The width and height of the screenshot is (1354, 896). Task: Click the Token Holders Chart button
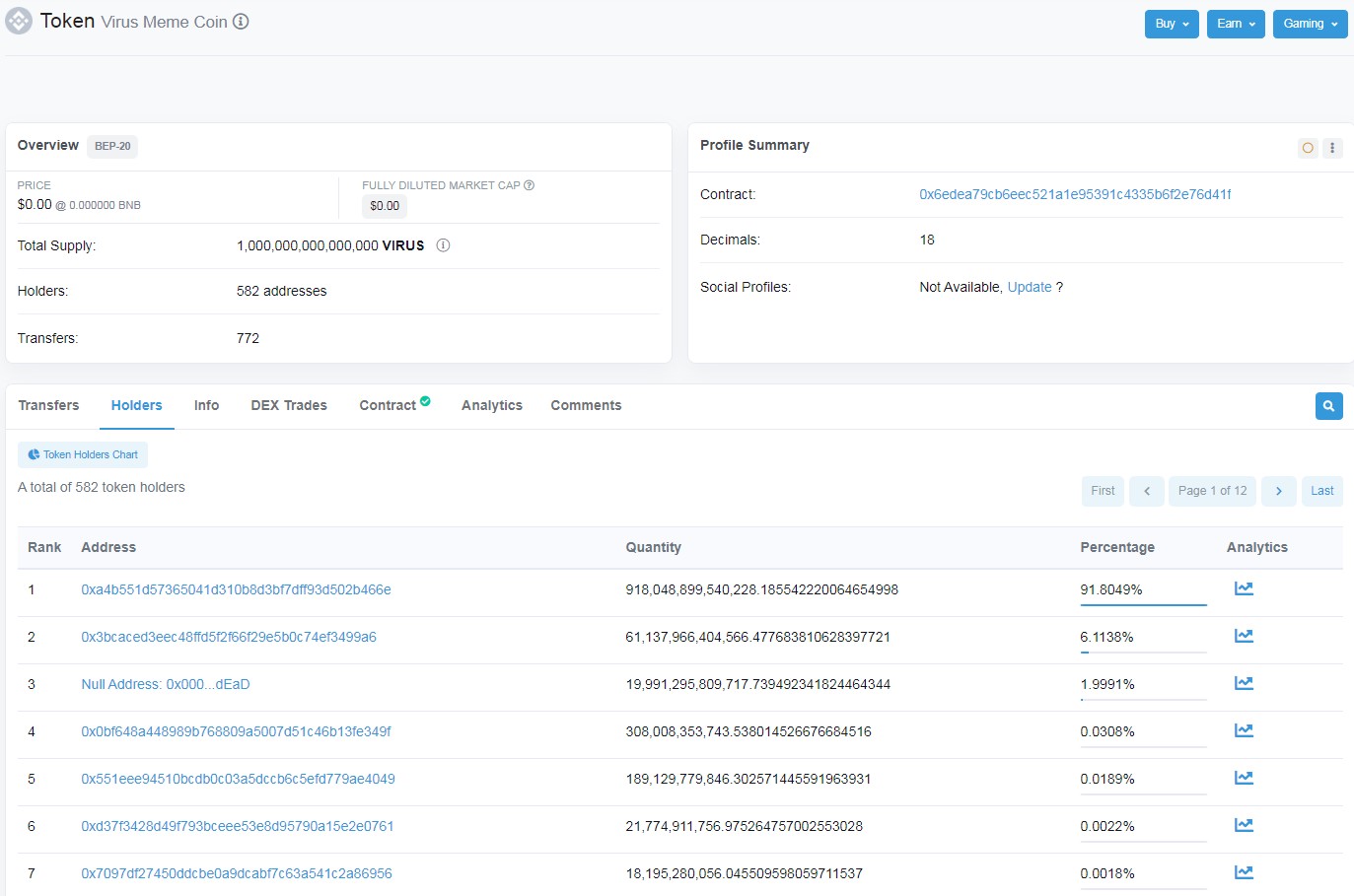83,454
